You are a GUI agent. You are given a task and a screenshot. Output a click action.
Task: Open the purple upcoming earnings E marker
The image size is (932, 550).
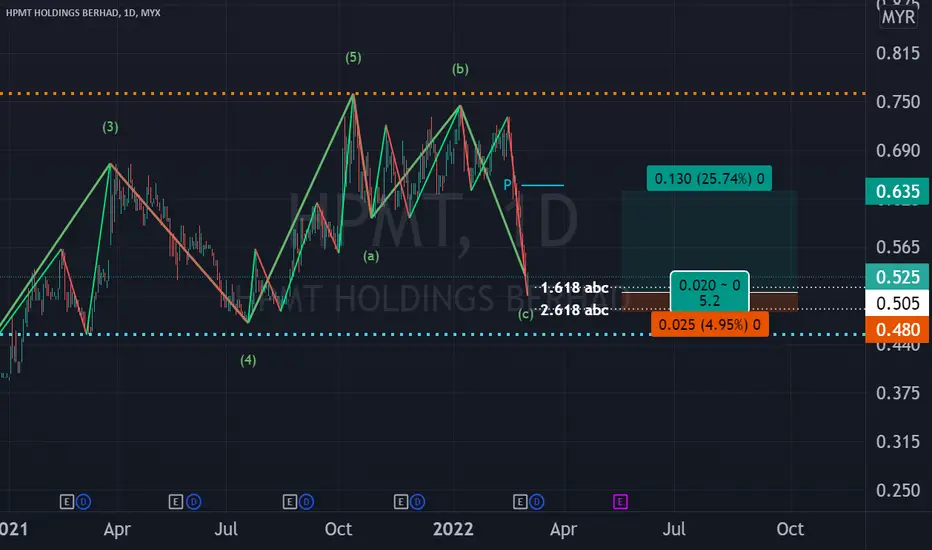pos(620,502)
